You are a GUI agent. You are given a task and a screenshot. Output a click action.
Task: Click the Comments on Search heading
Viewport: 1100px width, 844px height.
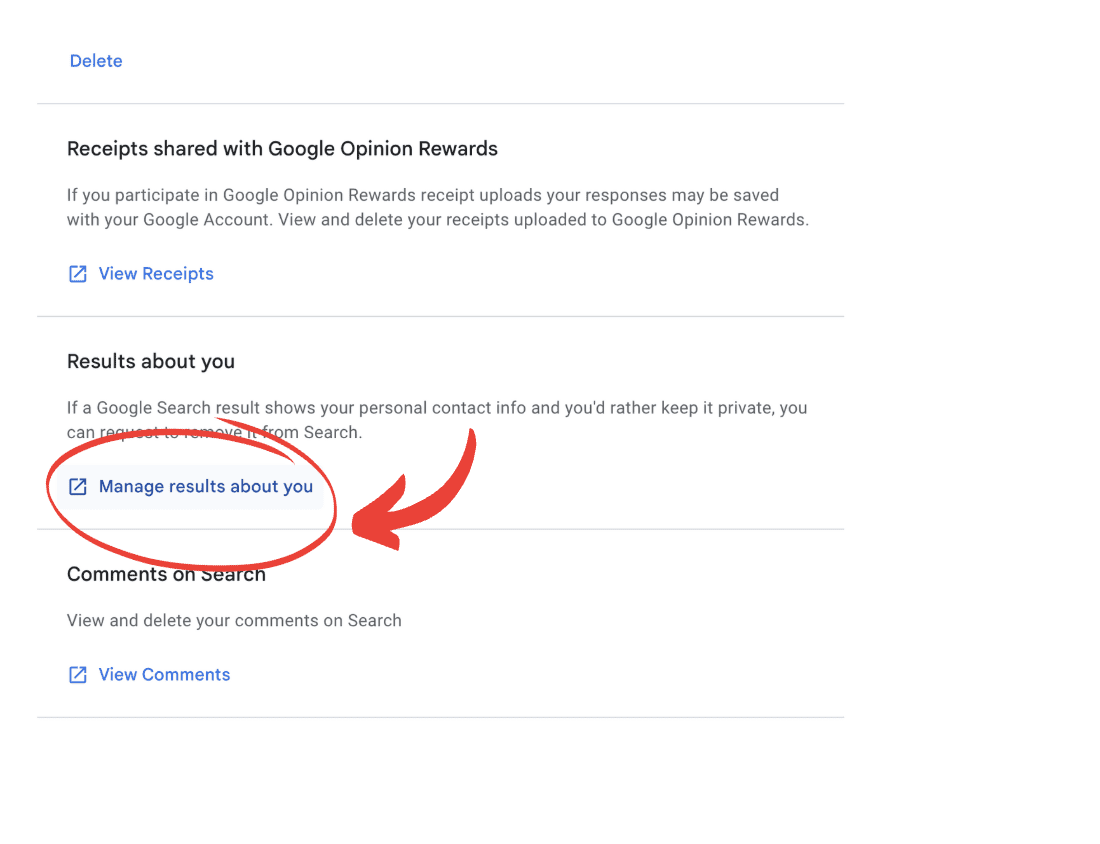(166, 574)
